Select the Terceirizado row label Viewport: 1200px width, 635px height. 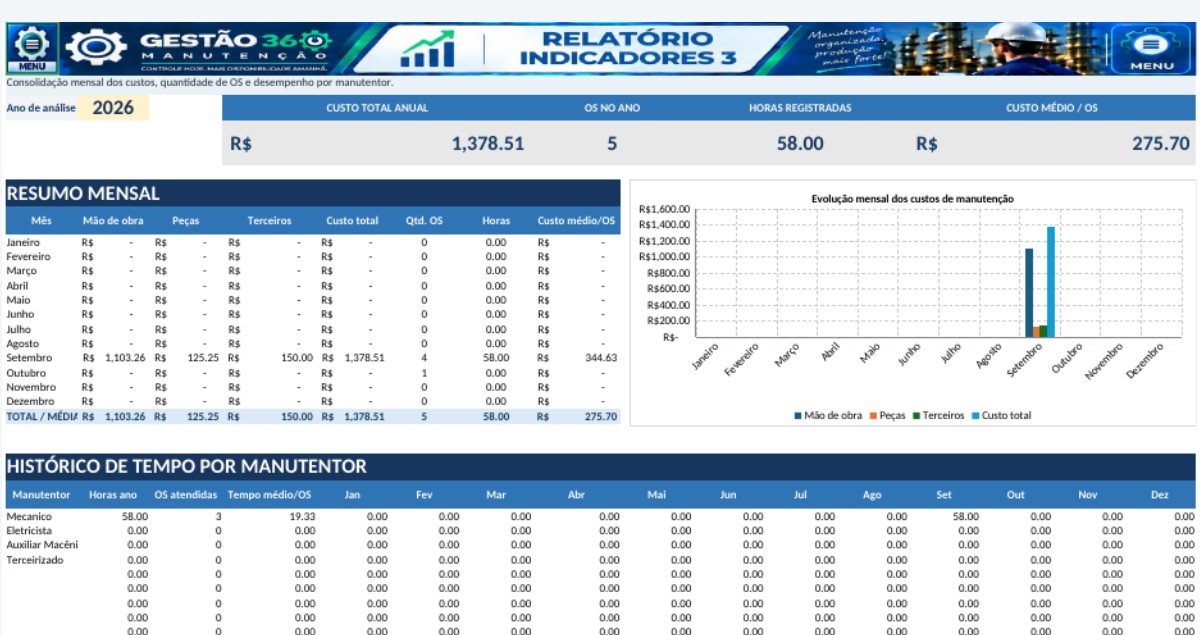(x=35, y=560)
